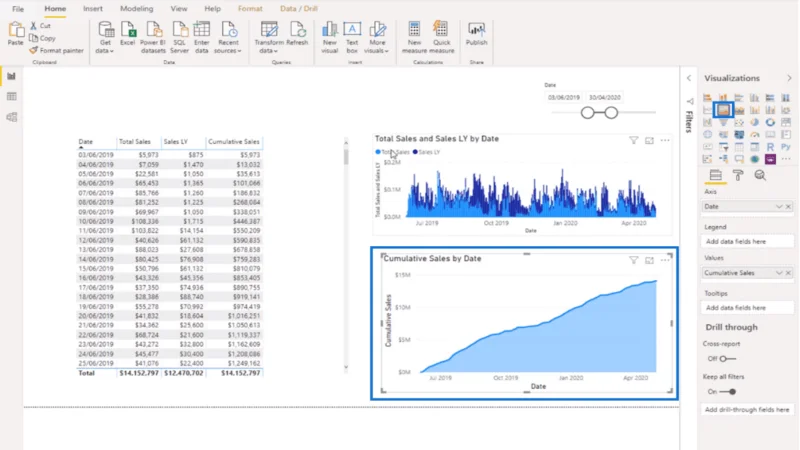
Task: Collapse the Visualizations pane arrow
Action: 789,78
